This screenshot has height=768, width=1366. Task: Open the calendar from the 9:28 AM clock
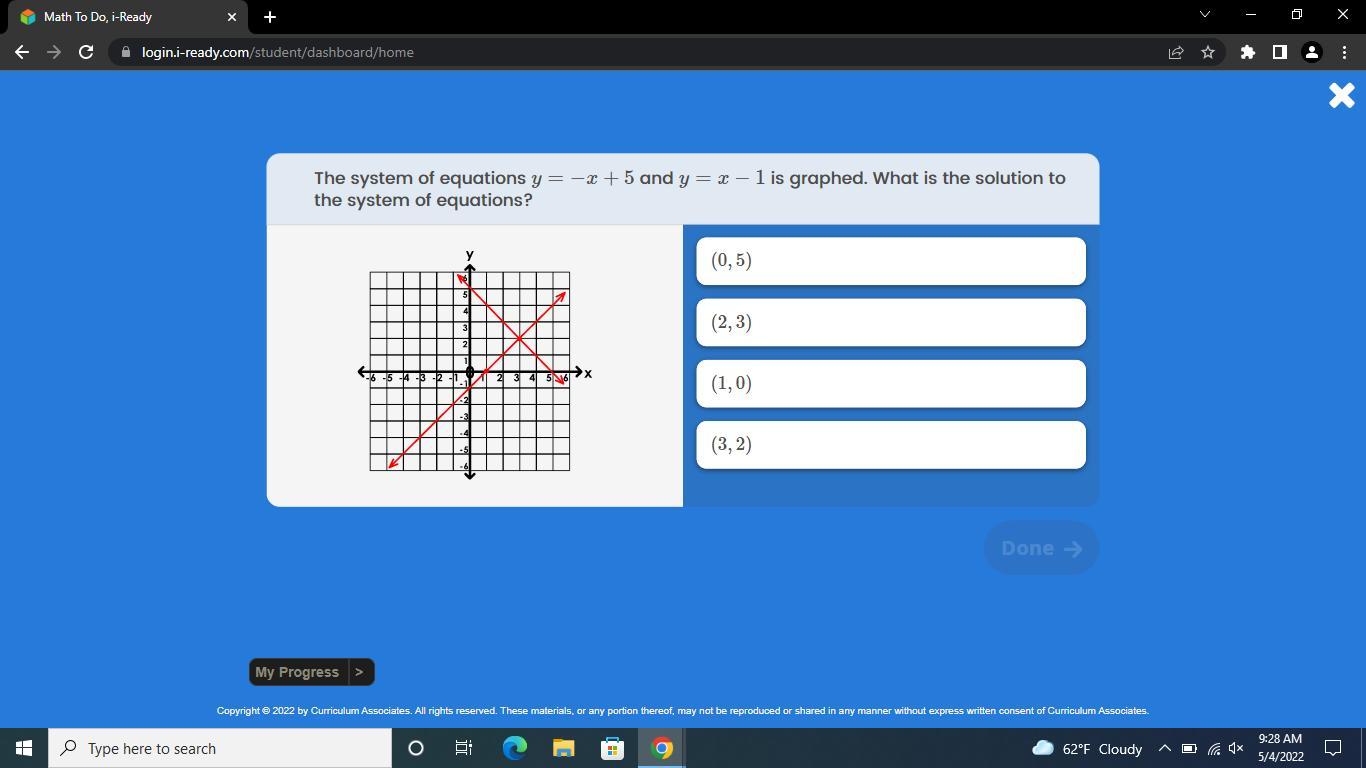point(1280,748)
